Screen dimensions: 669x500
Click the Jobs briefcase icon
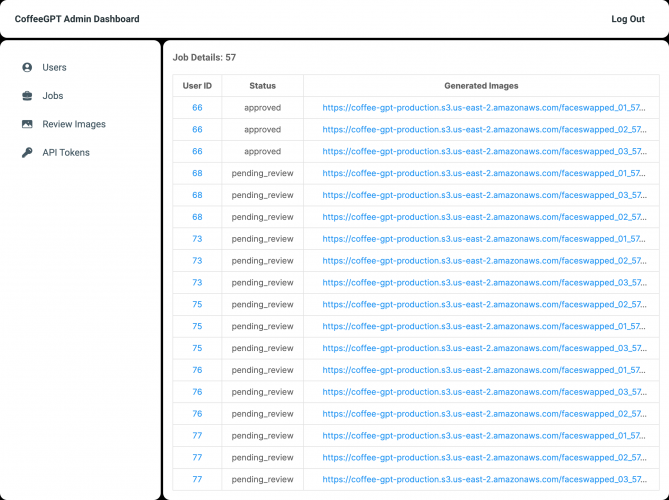(x=27, y=96)
